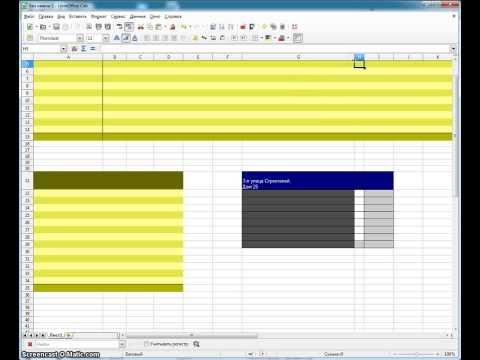Image resolution: width=480 pixels, height=360 pixels.
Task: Open background color dropdown arrow
Action: point(275,38)
